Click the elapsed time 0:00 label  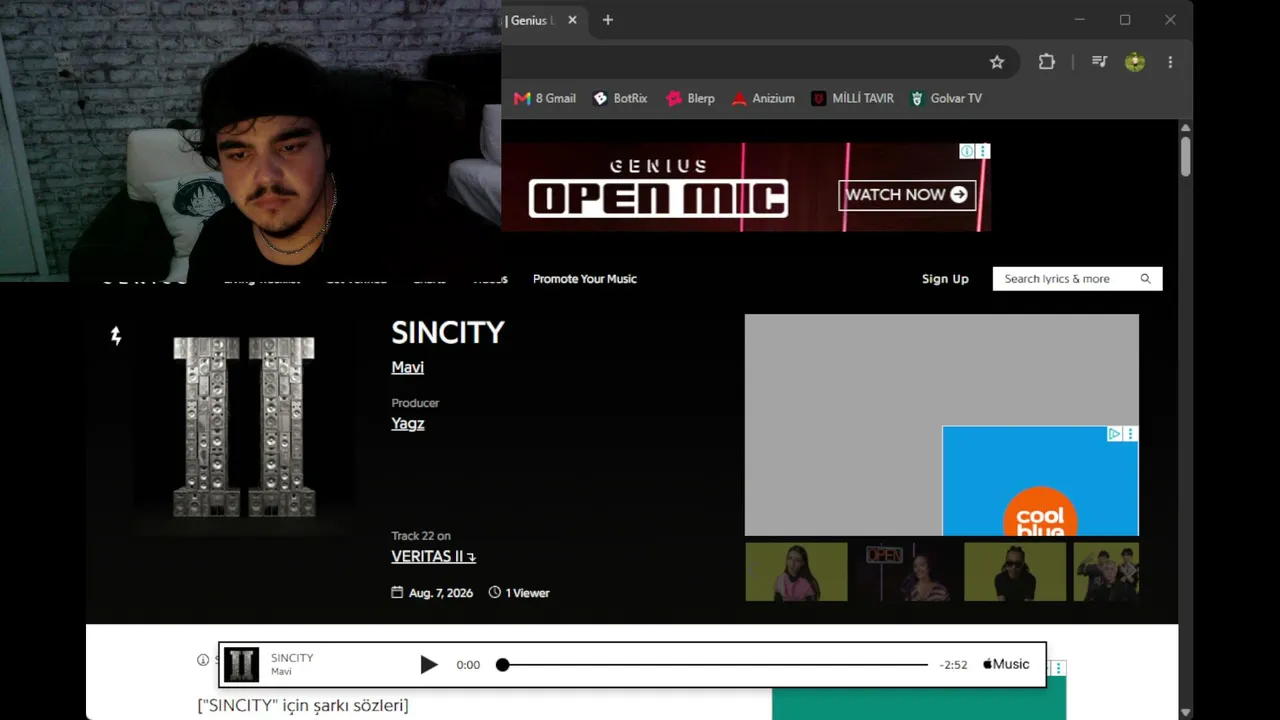coord(468,665)
